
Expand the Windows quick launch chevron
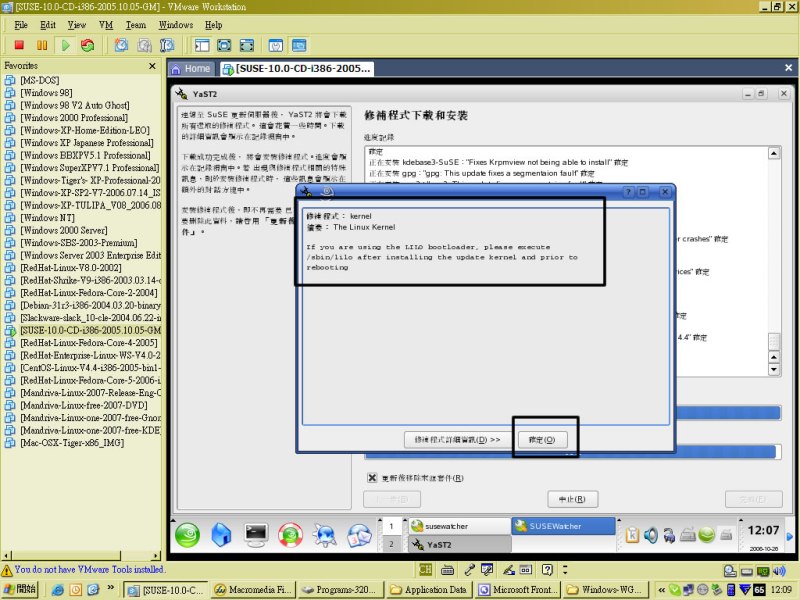pos(110,588)
